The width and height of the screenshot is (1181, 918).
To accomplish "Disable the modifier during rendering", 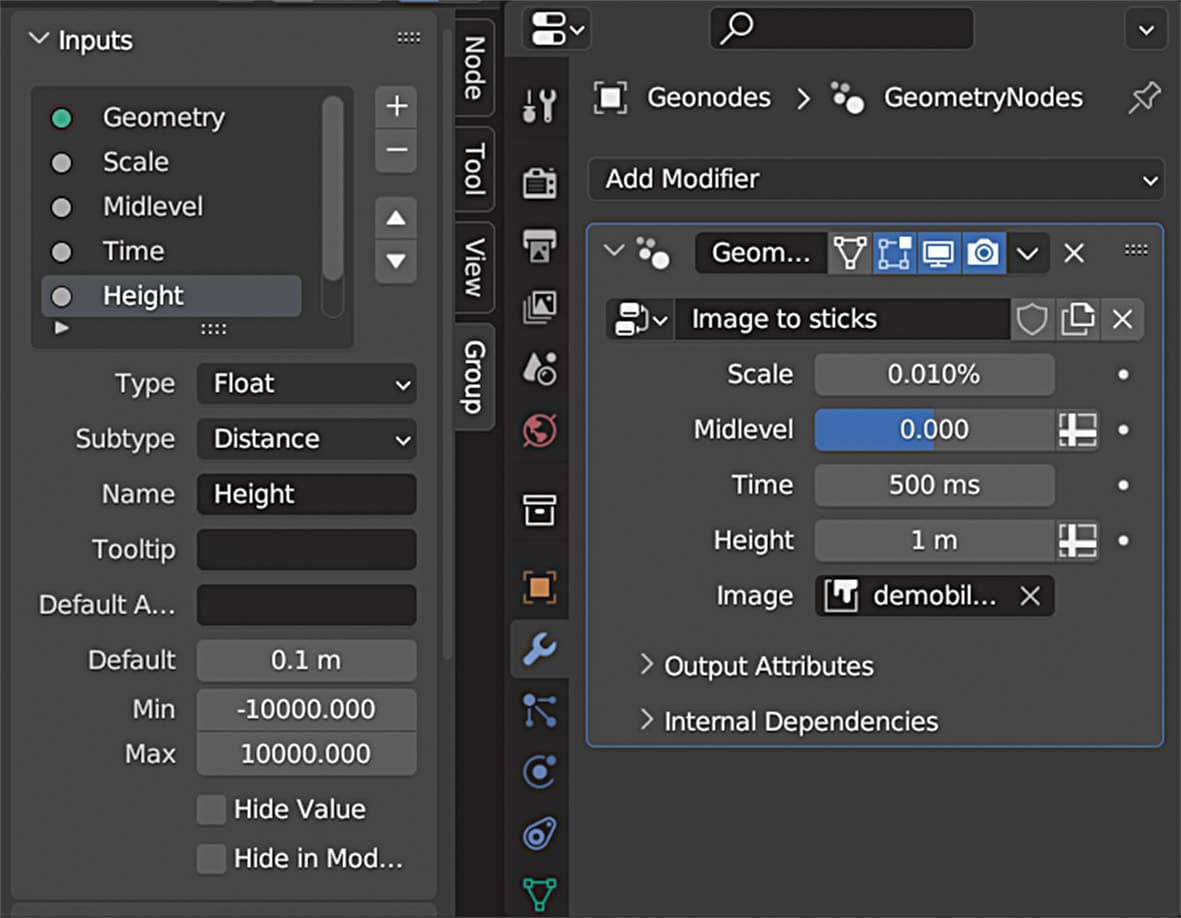I will click(x=983, y=253).
